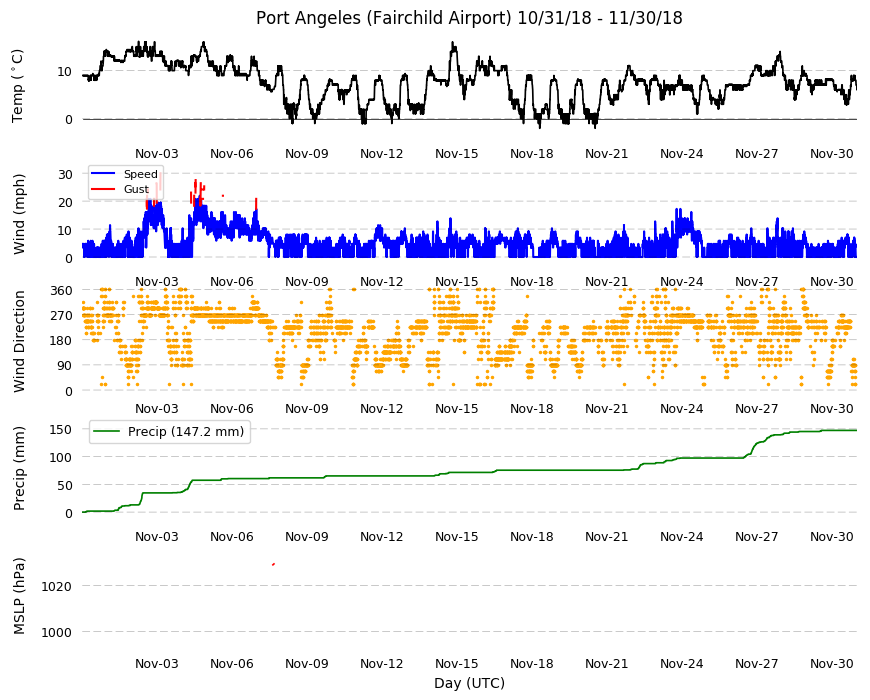Click the chart title Port Angeles Fairchild Airport
Screen dimensions: 870x700
pyautogui.click(x=469, y=18)
